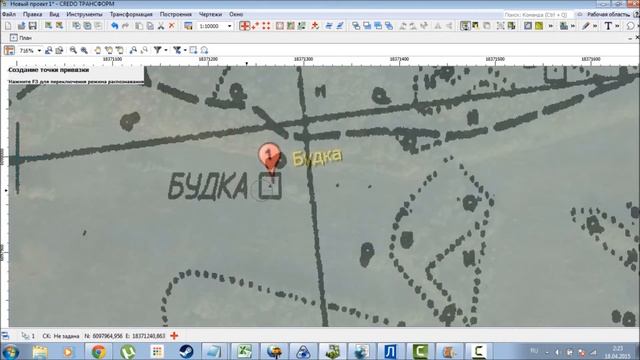640x360 pixels.
Task: Click the blue Undo arrow
Action: pos(115,26)
